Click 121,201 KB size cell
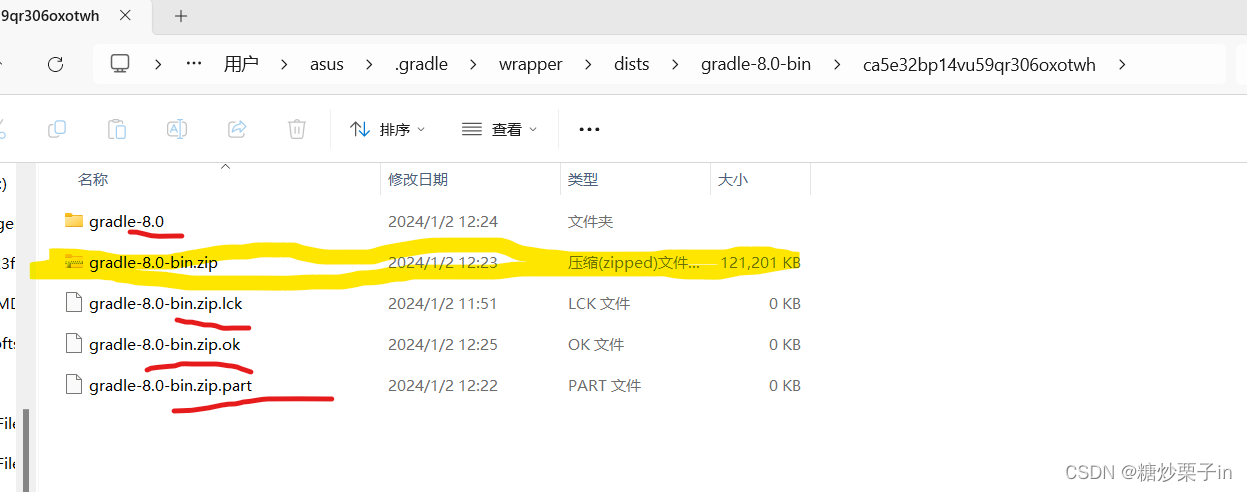 760,262
